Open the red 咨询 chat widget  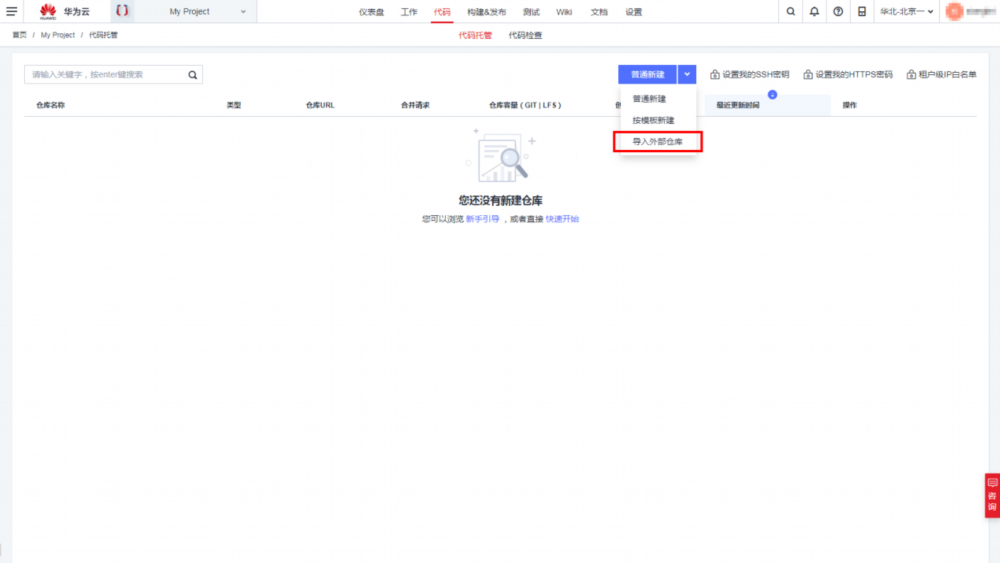pyautogui.click(x=992, y=495)
